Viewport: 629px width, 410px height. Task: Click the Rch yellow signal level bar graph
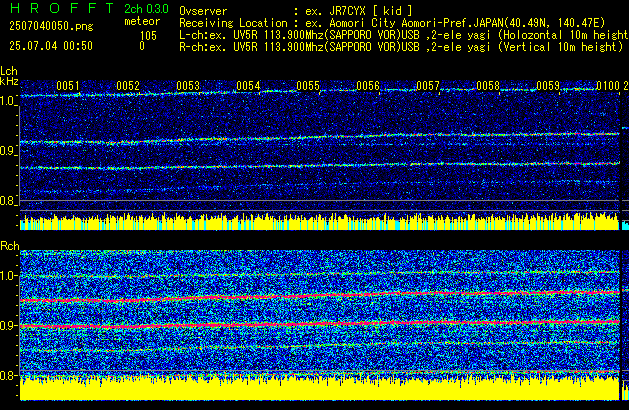320,388
